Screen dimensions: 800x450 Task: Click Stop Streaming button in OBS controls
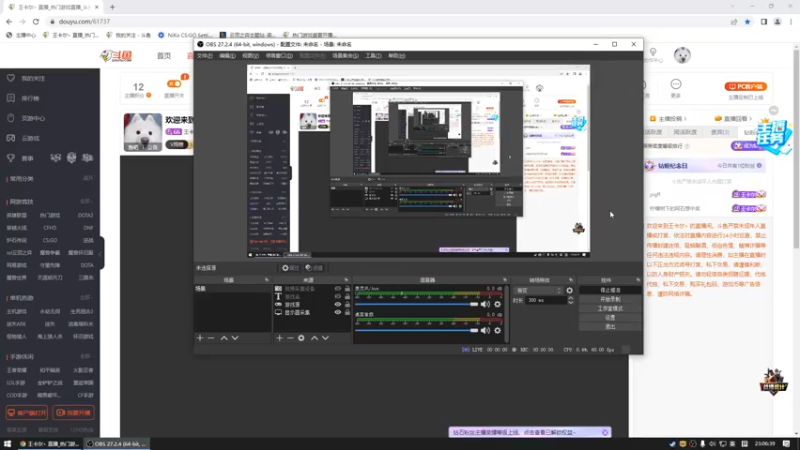(x=610, y=290)
